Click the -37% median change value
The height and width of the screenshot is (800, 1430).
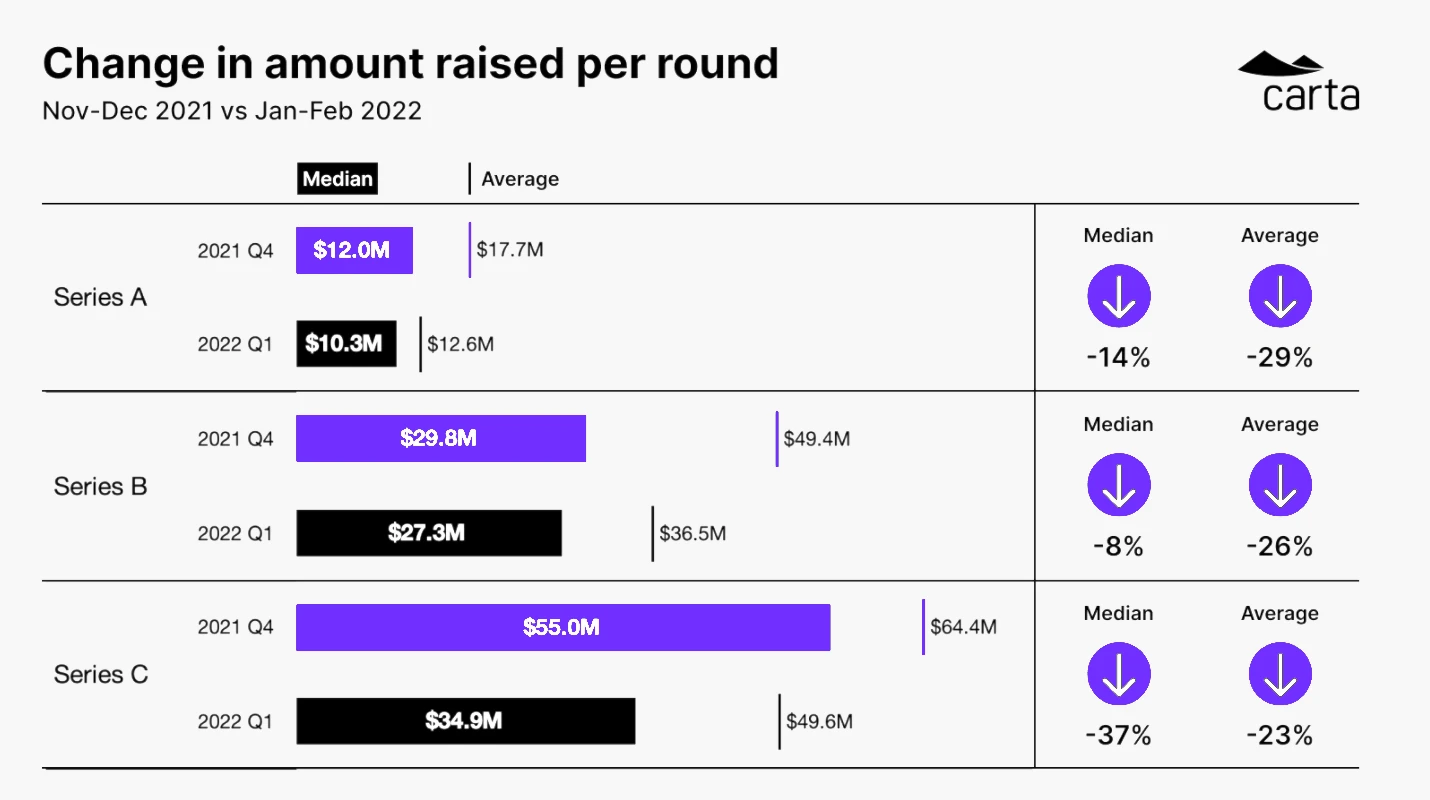point(1119,736)
